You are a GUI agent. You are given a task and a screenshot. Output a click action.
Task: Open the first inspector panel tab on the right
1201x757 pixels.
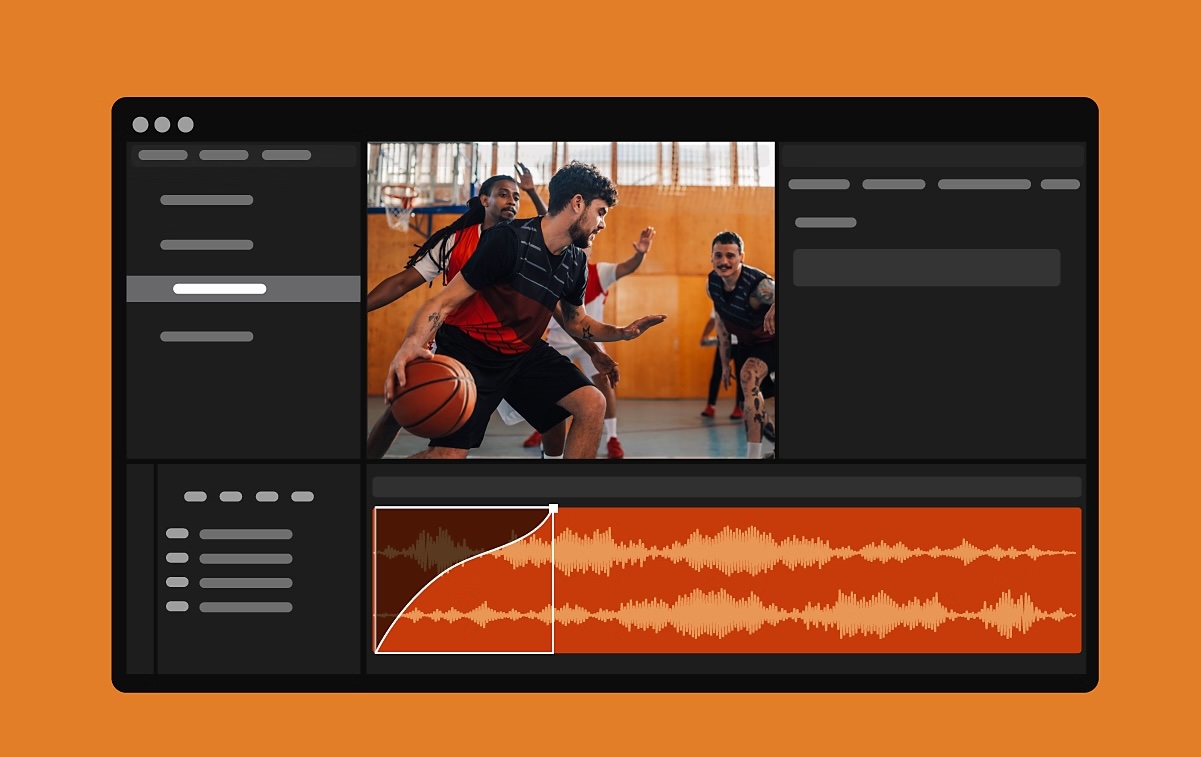[x=819, y=184]
